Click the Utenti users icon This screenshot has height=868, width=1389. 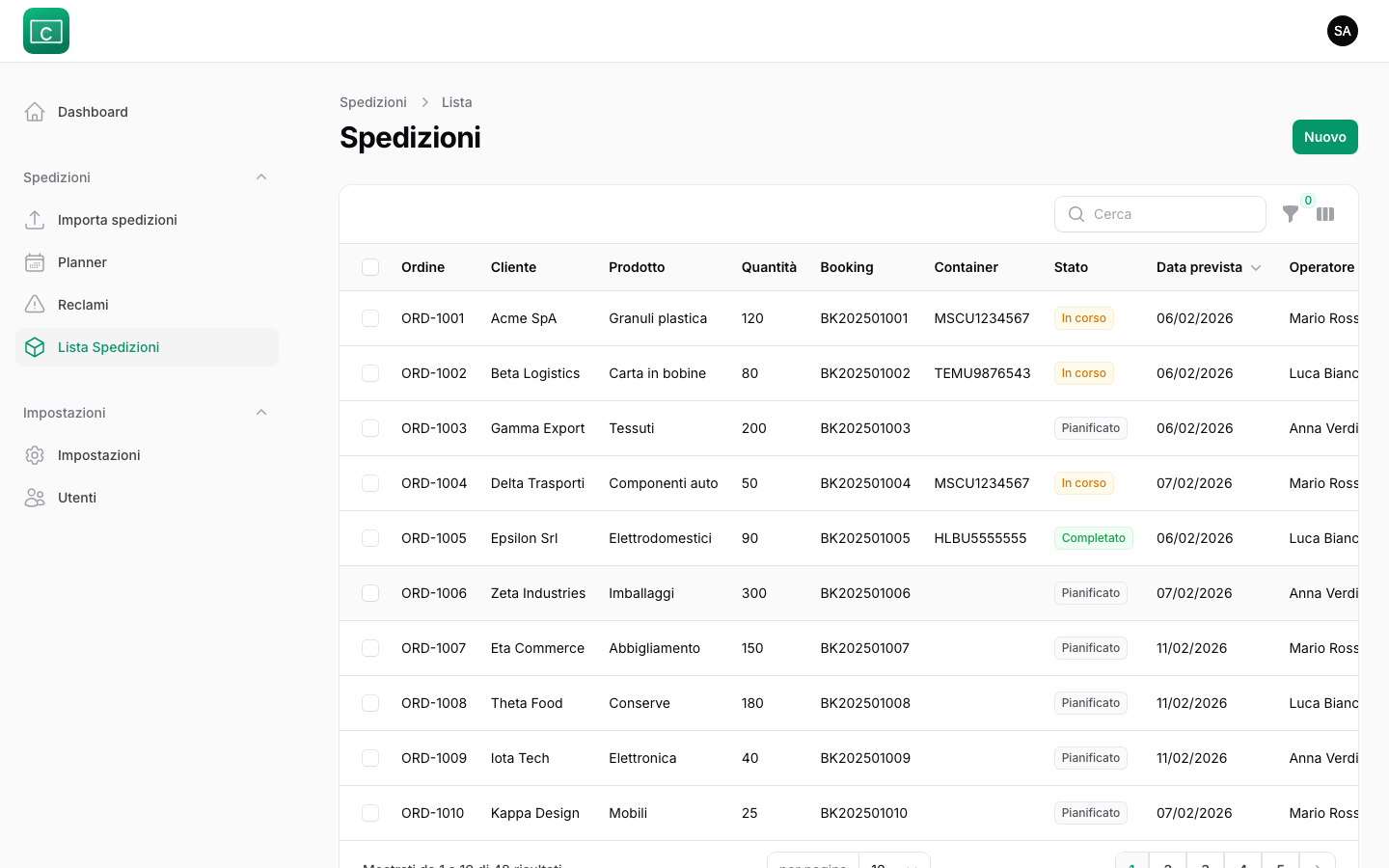tap(35, 498)
